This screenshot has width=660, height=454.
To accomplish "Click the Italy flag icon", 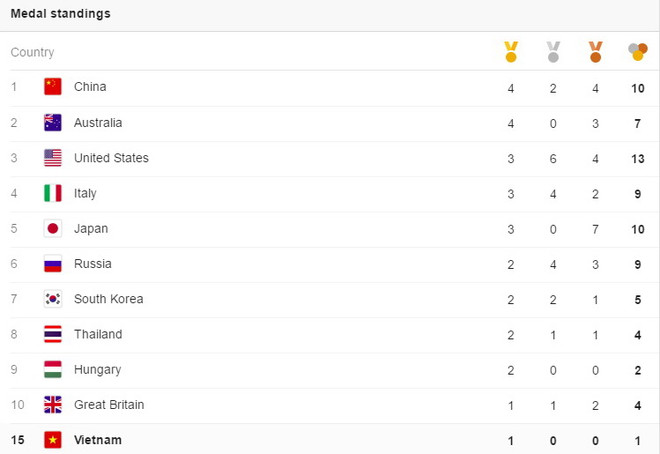I will click(x=53, y=193).
